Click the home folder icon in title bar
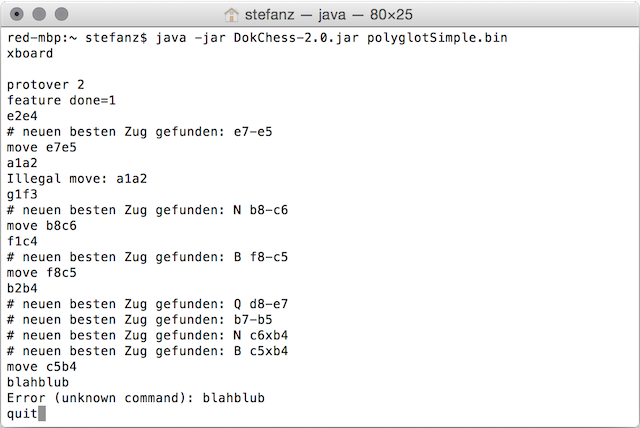This screenshot has width=640, height=428. coord(231,15)
